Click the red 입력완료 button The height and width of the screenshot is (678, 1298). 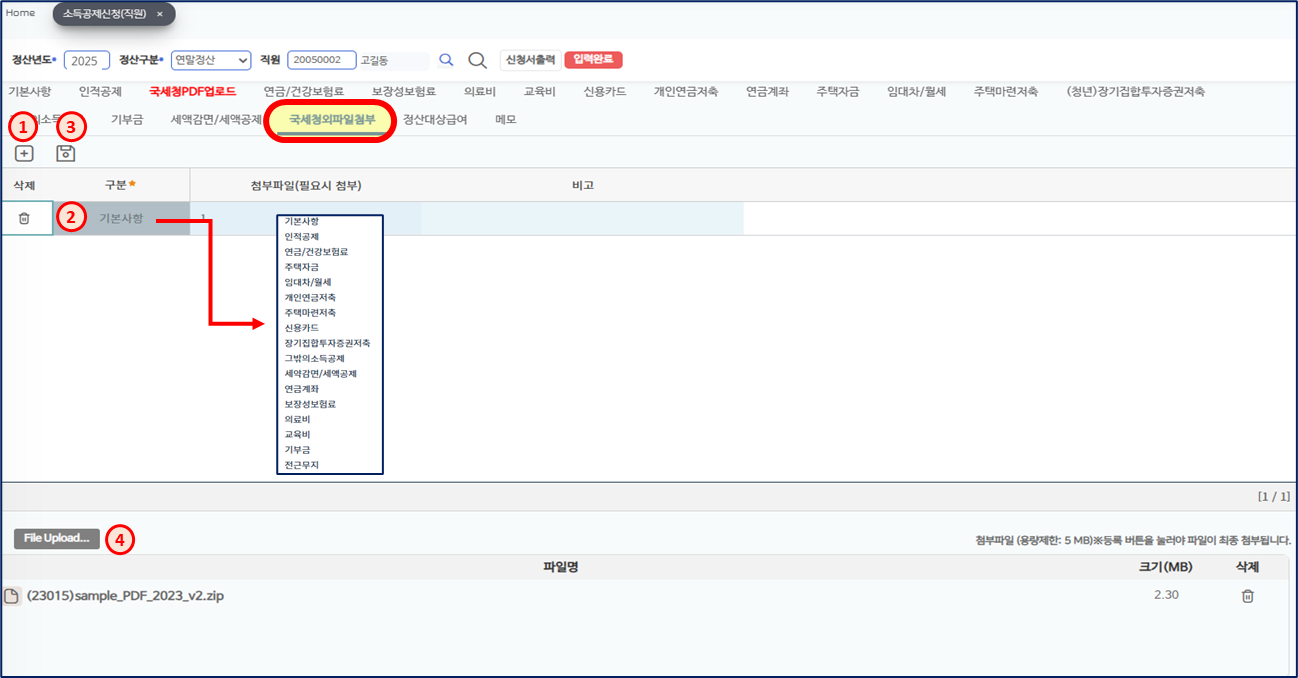click(594, 60)
